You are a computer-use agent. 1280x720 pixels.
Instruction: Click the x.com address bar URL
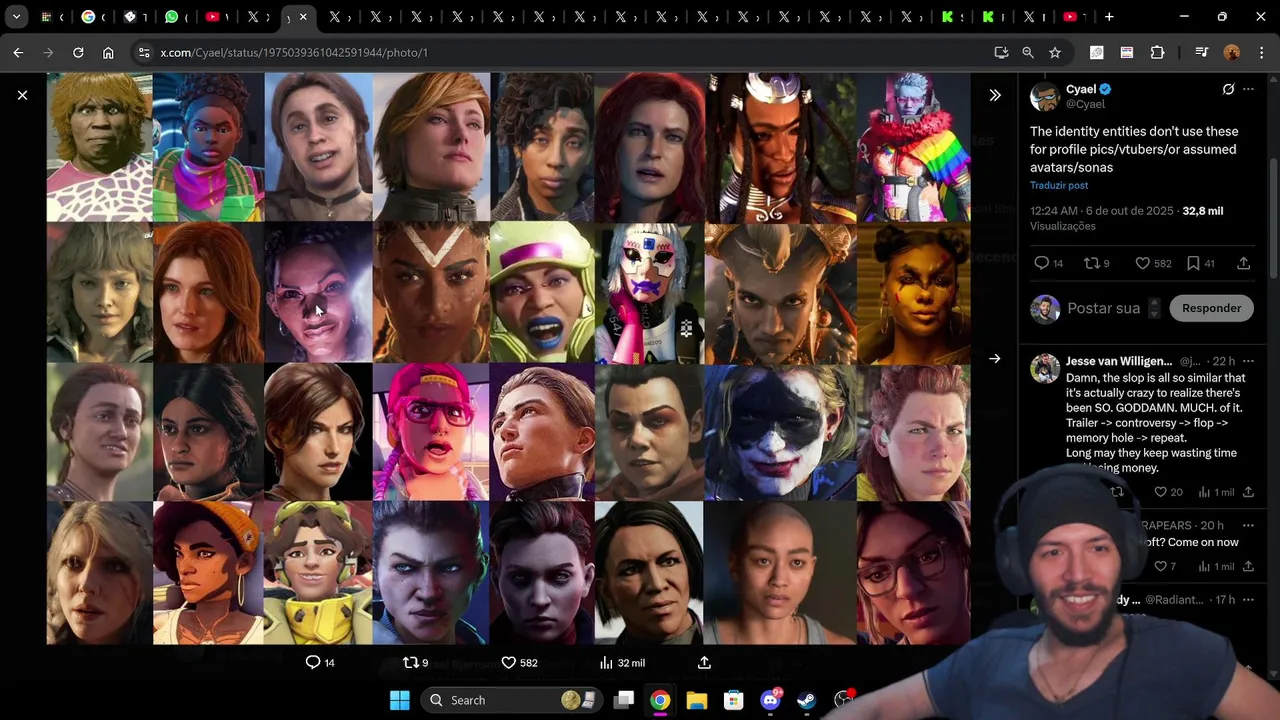point(294,52)
